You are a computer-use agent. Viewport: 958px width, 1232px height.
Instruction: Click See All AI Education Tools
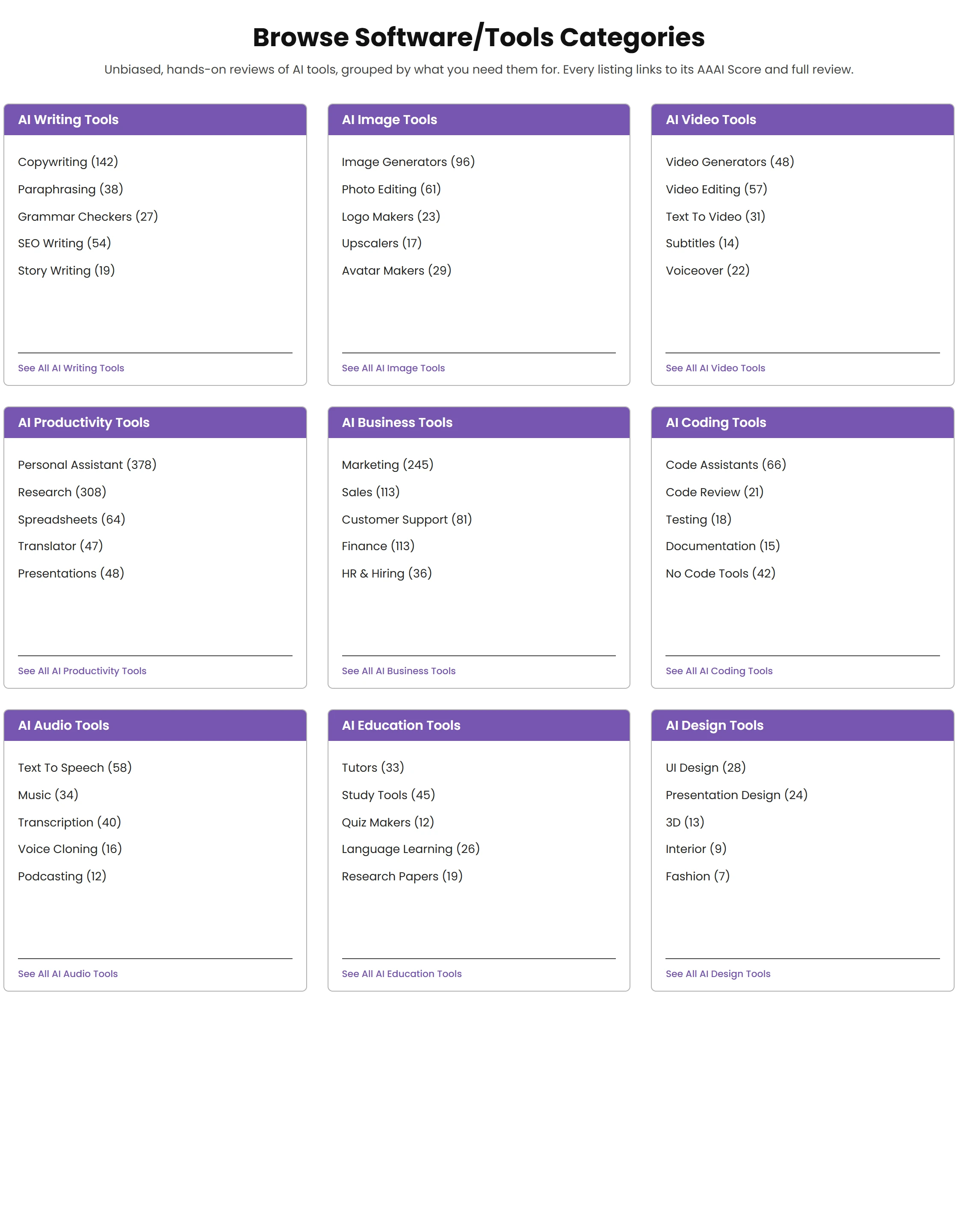click(x=402, y=974)
